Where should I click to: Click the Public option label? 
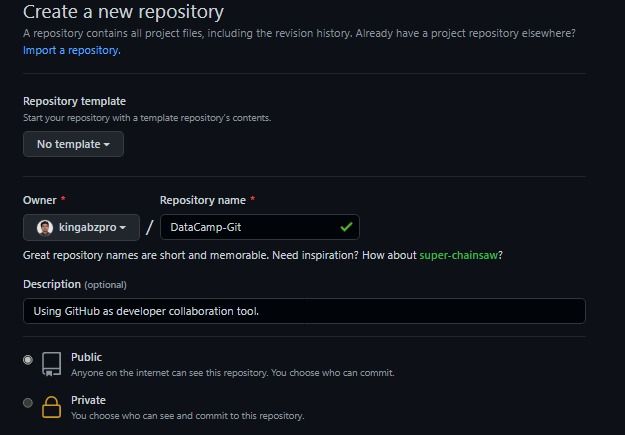pyautogui.click(x=86, y=357)
